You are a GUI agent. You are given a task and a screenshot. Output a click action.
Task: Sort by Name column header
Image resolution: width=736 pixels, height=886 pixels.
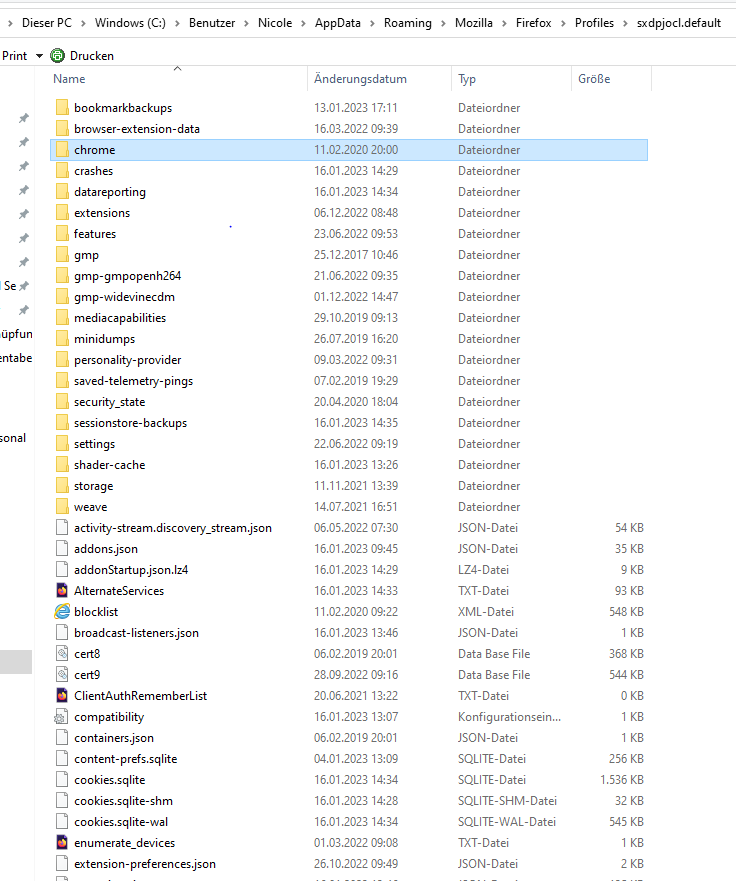coord(69,79)
